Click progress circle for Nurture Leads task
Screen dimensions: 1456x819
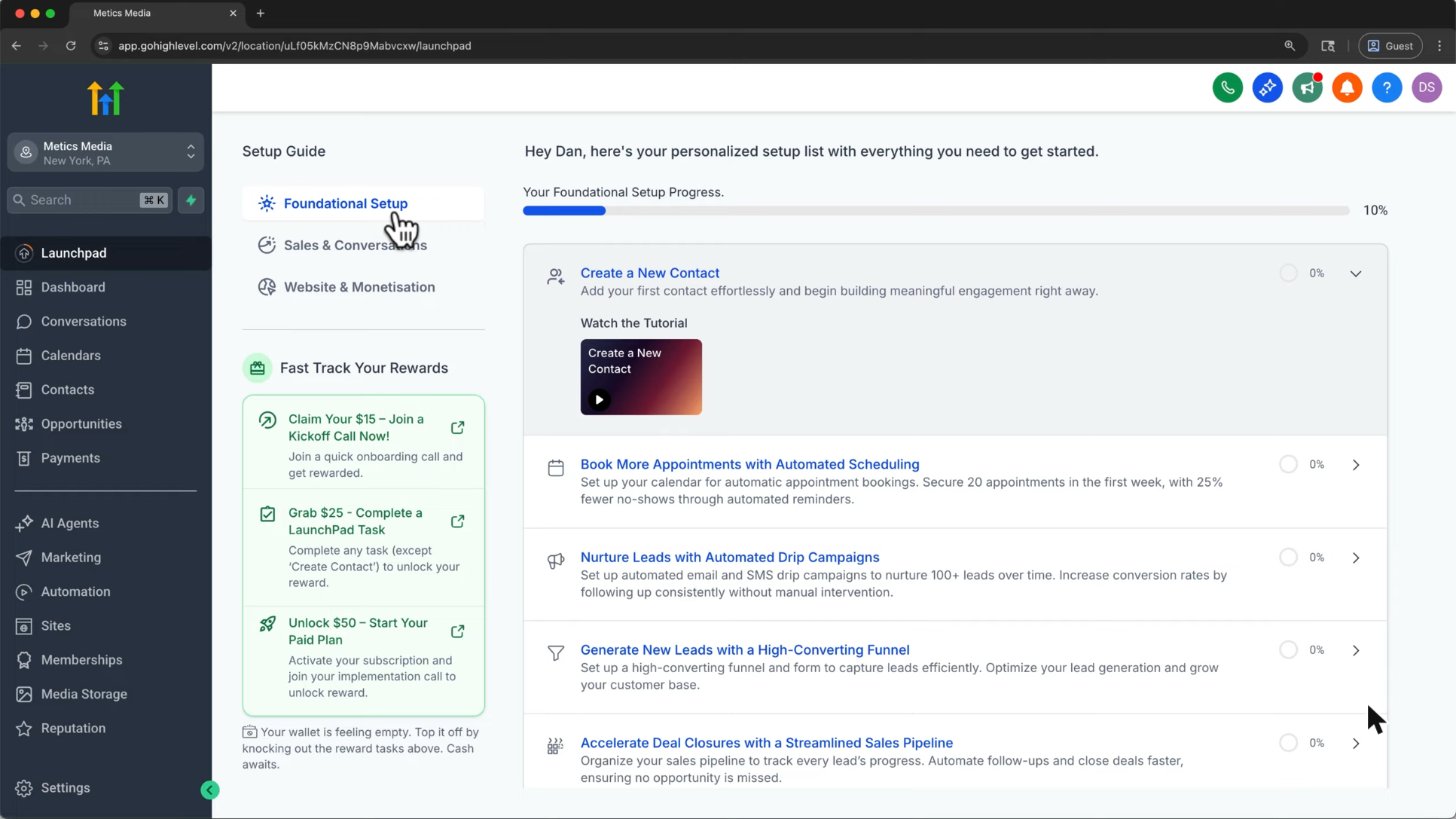click(1288, 557)
